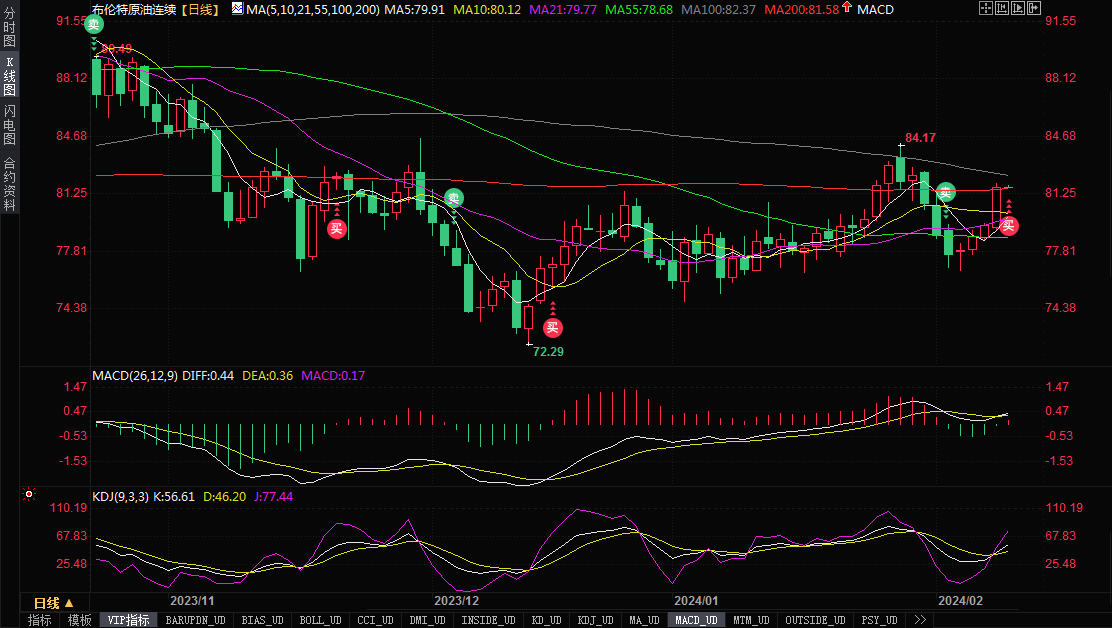Click the red 买 buy signal near 72.29 low
This screenshot has height=628, width=1112.
552,327
